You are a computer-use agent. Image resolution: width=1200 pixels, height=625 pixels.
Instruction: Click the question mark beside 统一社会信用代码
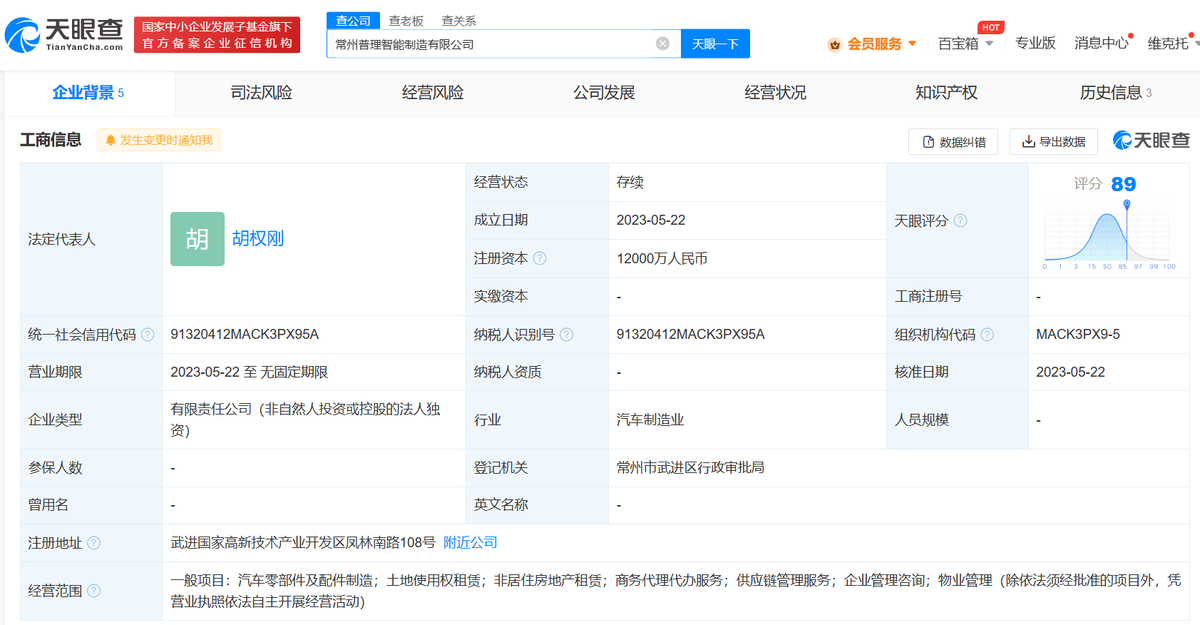[147, 334]
